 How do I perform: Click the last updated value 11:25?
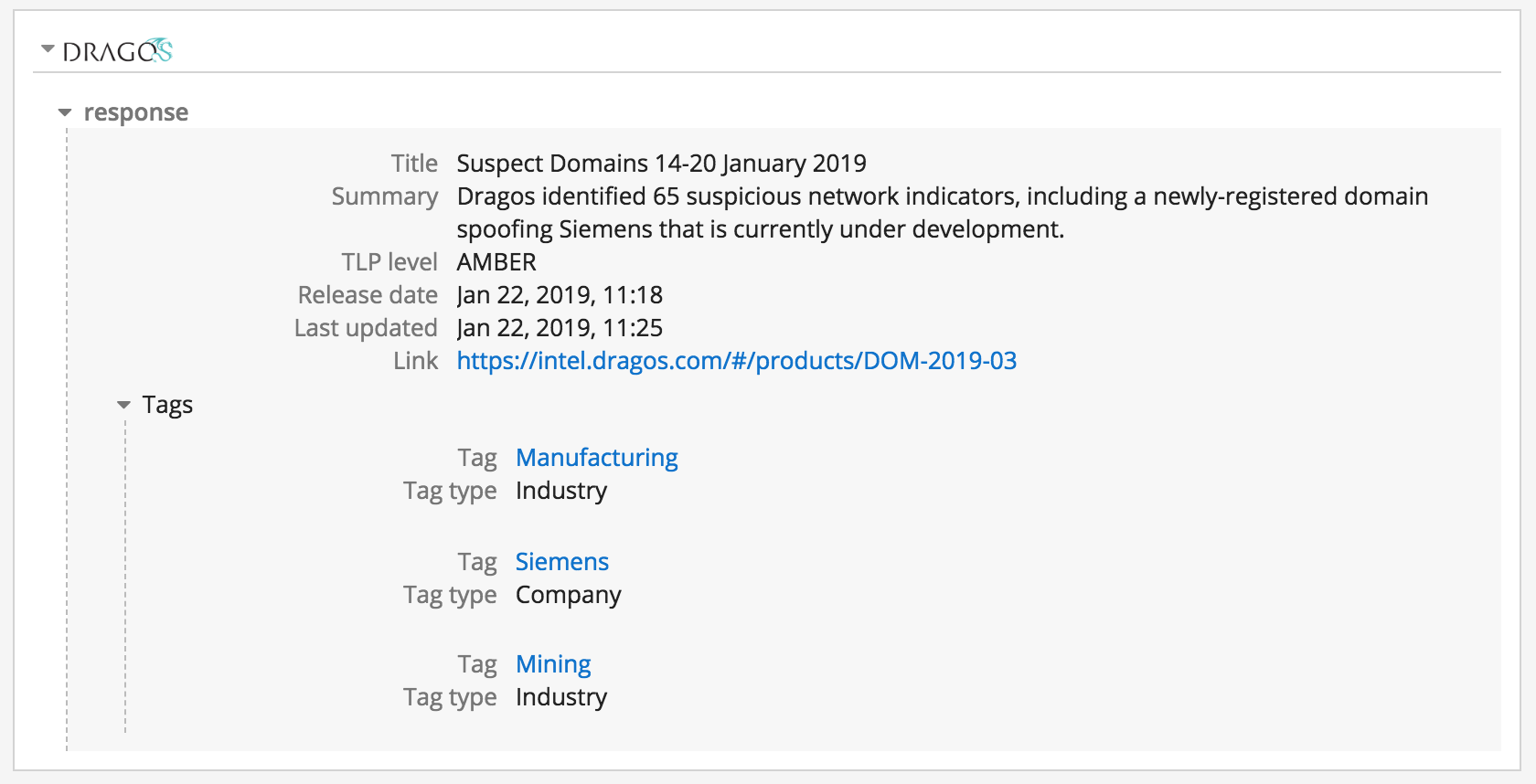click(x=560, y=328)
